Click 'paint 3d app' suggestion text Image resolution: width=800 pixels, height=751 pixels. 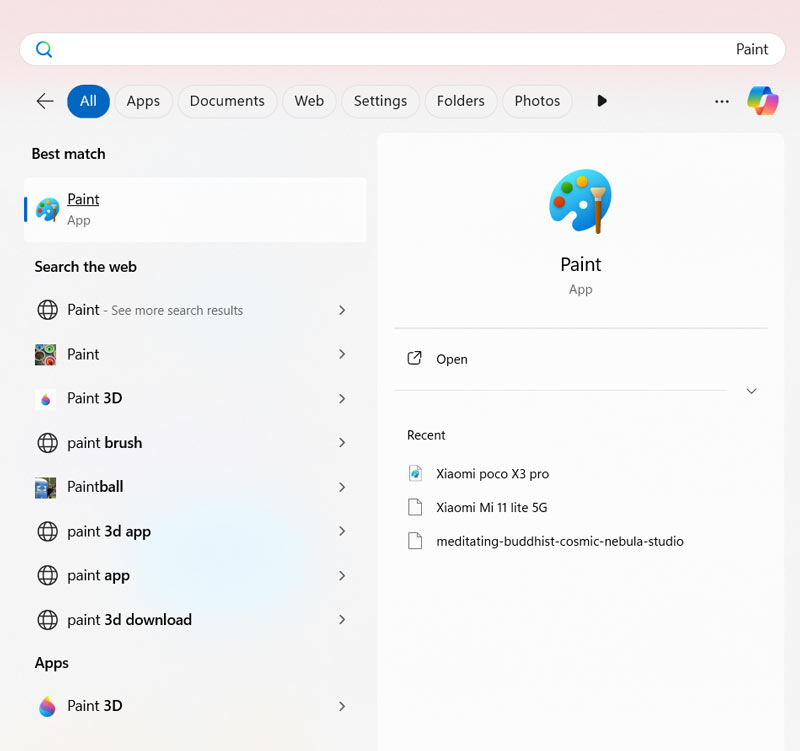click(109, 531)
